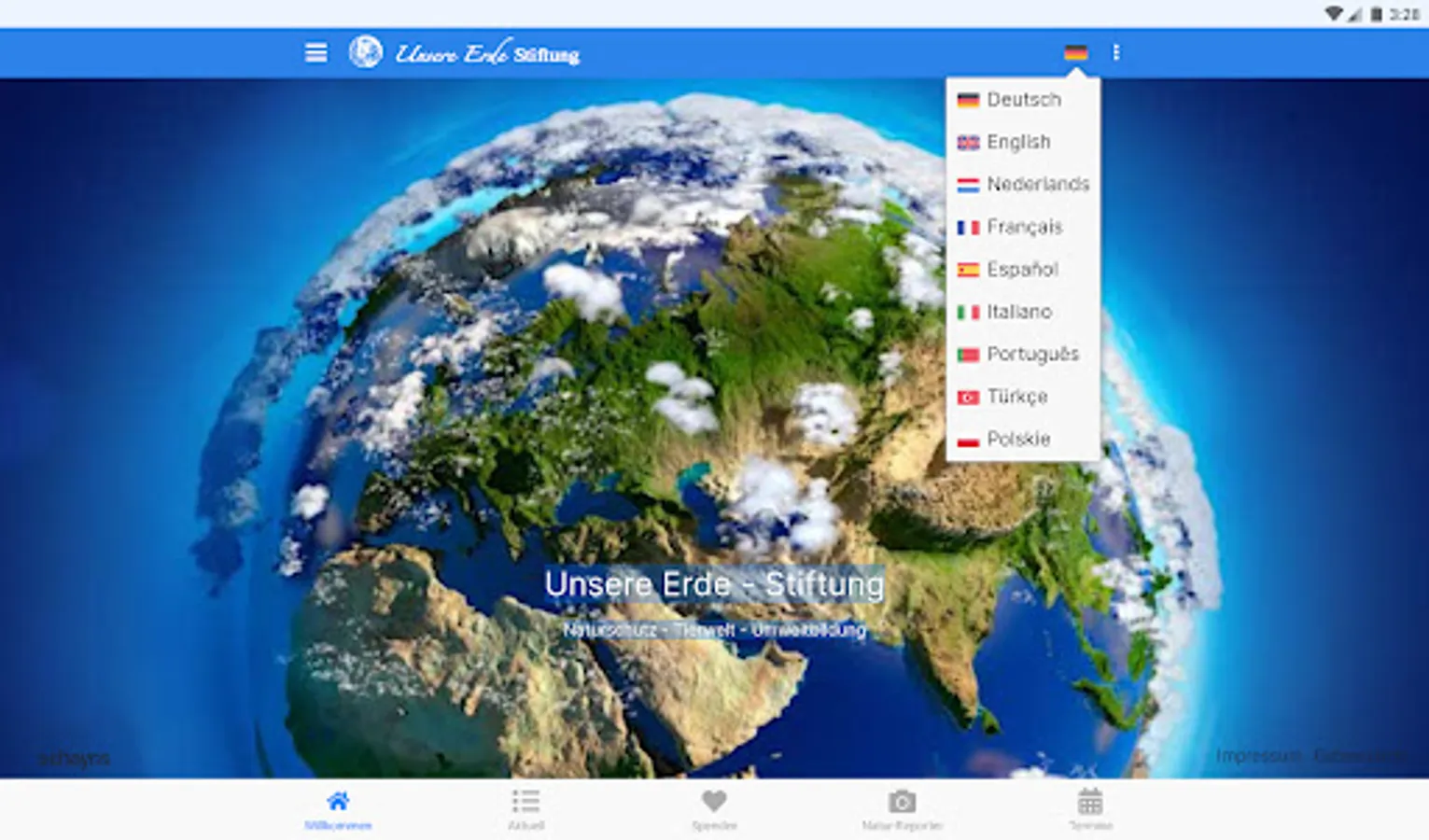1429x840 pixels.
Task: Open the German flag language selector
Action: click(1075, 53)
